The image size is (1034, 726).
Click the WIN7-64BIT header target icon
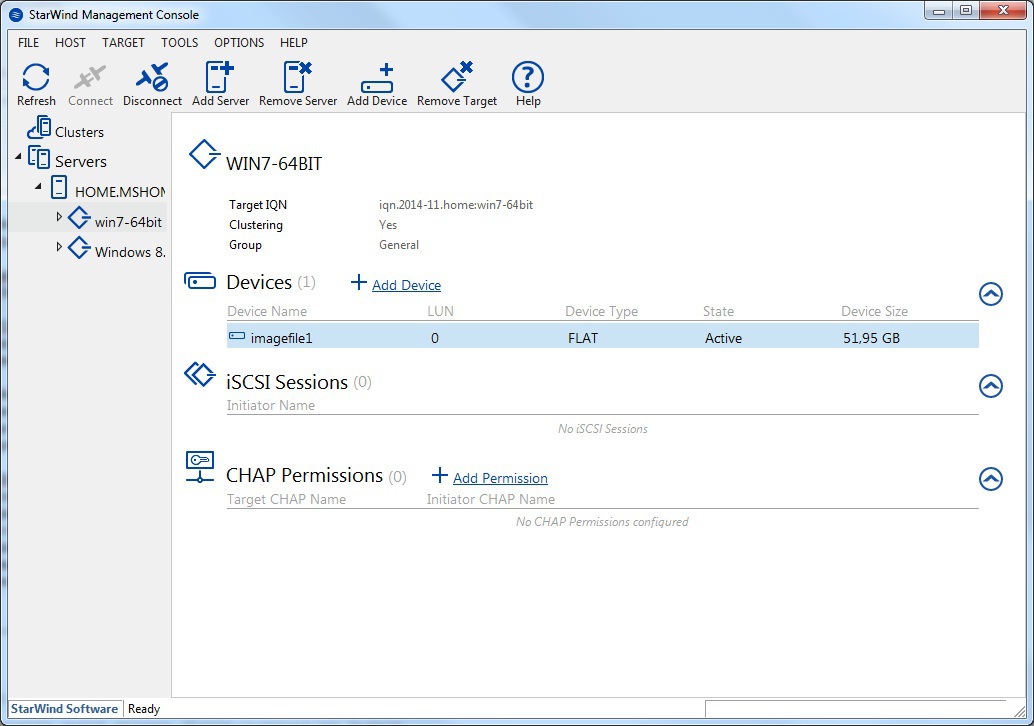click(x=204, y=154)
